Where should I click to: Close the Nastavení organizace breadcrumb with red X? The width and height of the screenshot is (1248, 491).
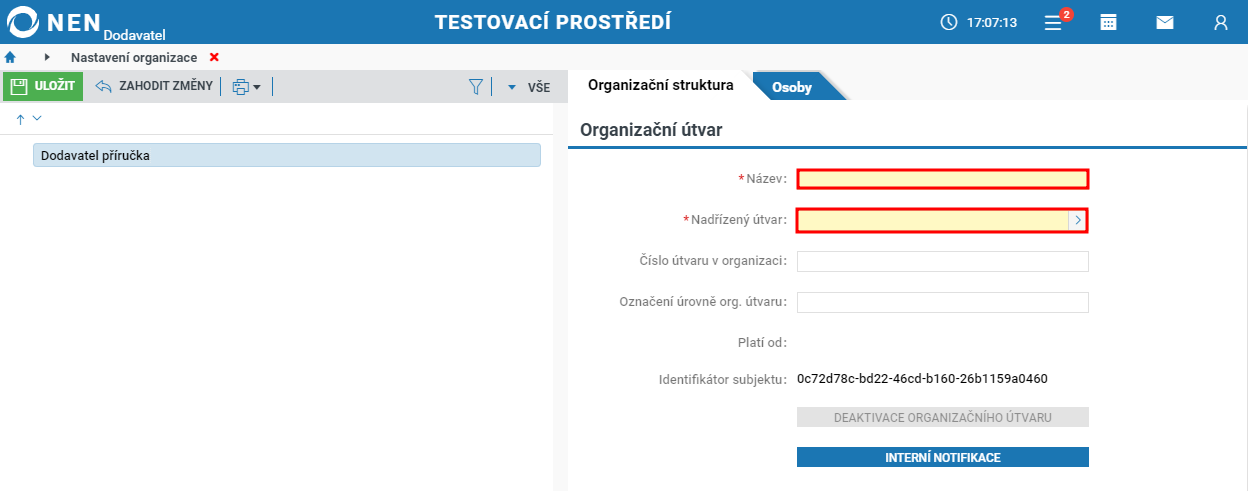click(214, 57)
